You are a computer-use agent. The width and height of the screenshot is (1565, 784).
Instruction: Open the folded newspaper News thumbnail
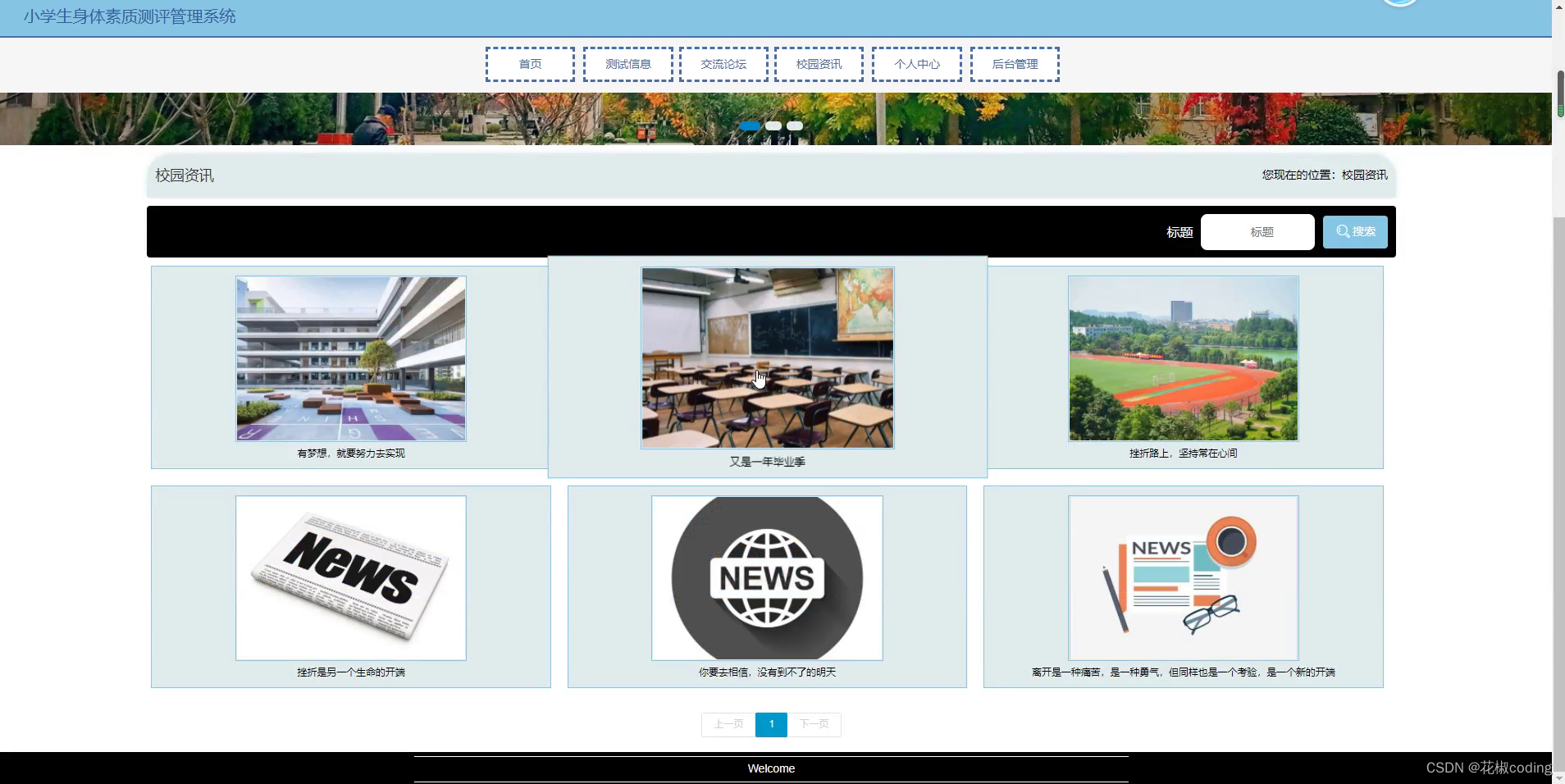[351, 578]
